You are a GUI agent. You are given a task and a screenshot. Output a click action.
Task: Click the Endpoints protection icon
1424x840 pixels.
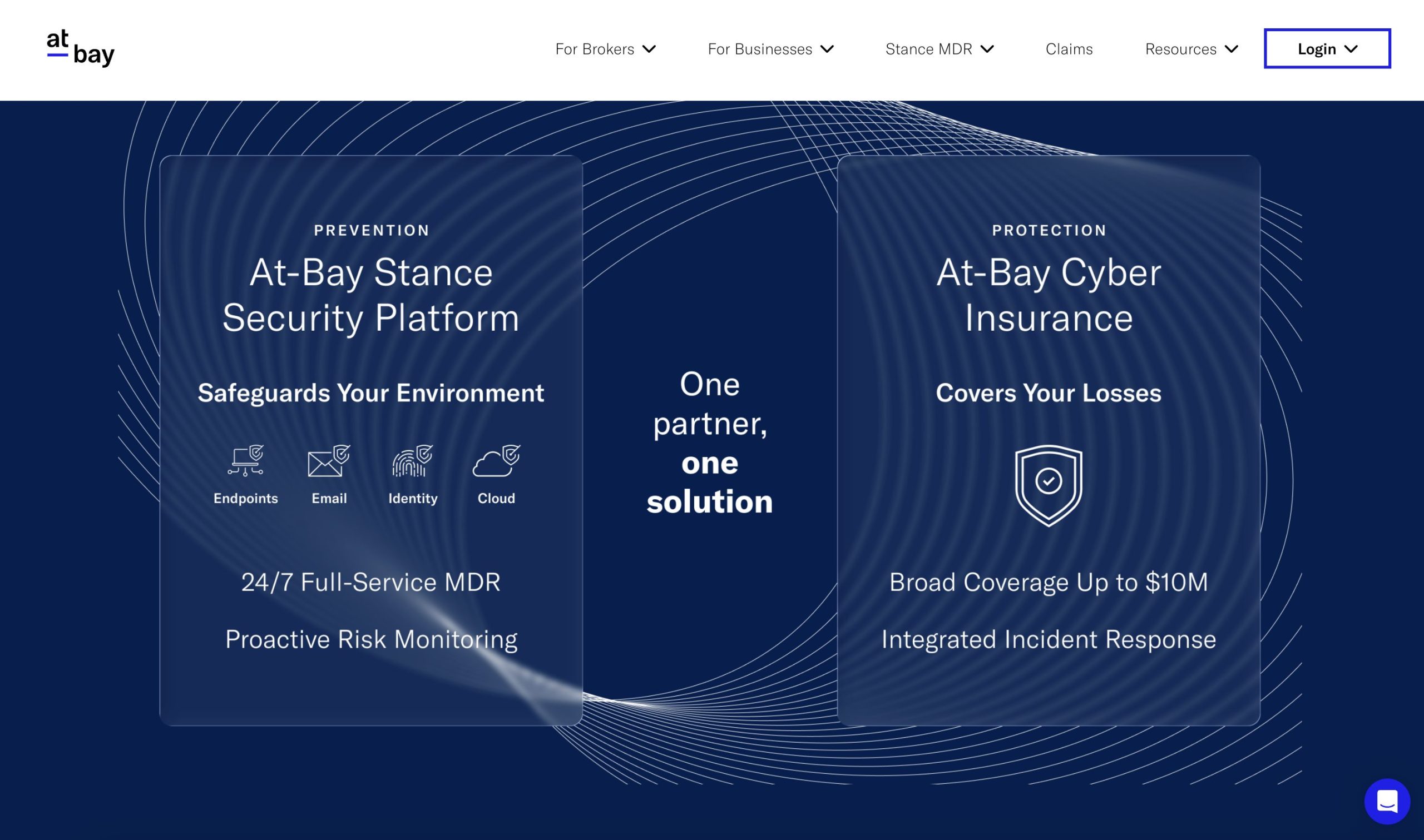tap(246, 460)
